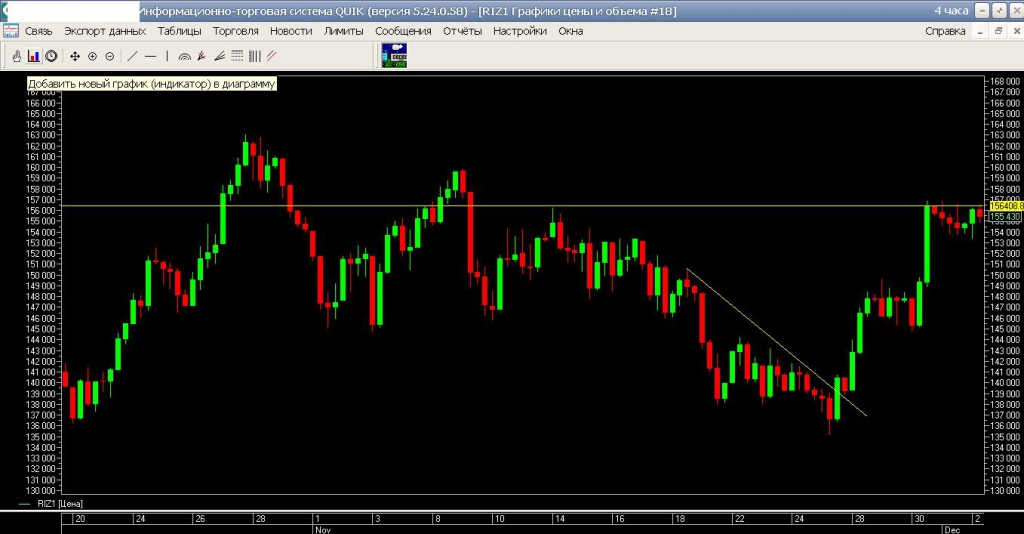Select the red parallel channel tool
The height and width of the screenshot is (534, 1024).
(x=272, y=57)
